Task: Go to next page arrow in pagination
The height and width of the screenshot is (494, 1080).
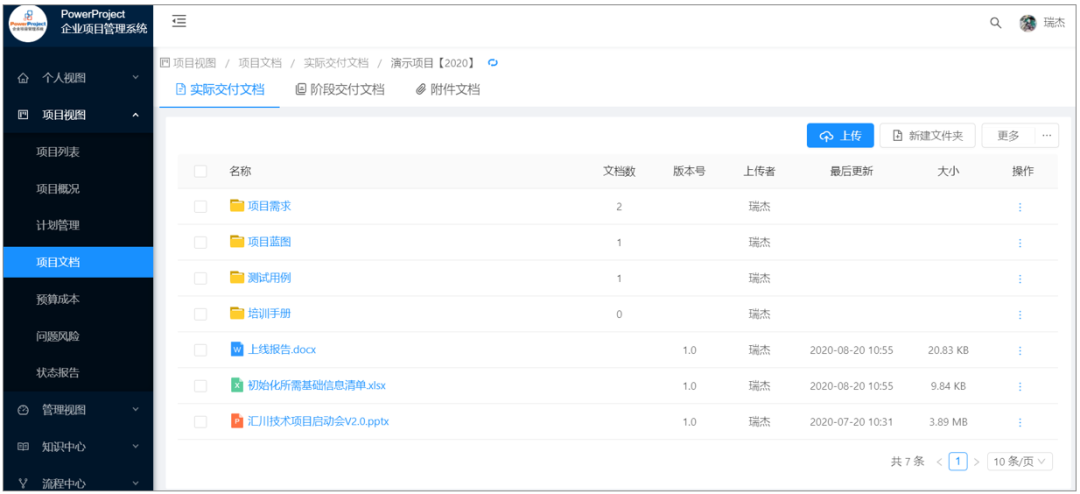Action: pyautogui.click(x=976, y=462)
